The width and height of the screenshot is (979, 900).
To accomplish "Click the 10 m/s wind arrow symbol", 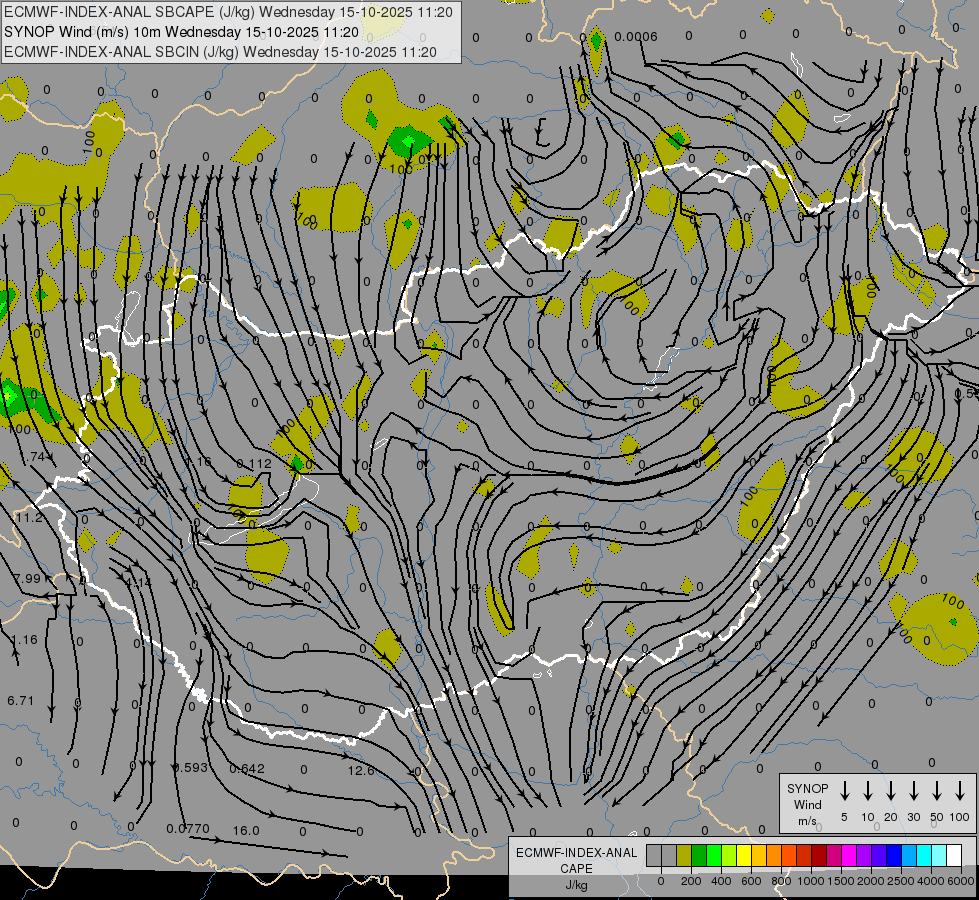I will point(867,790).
